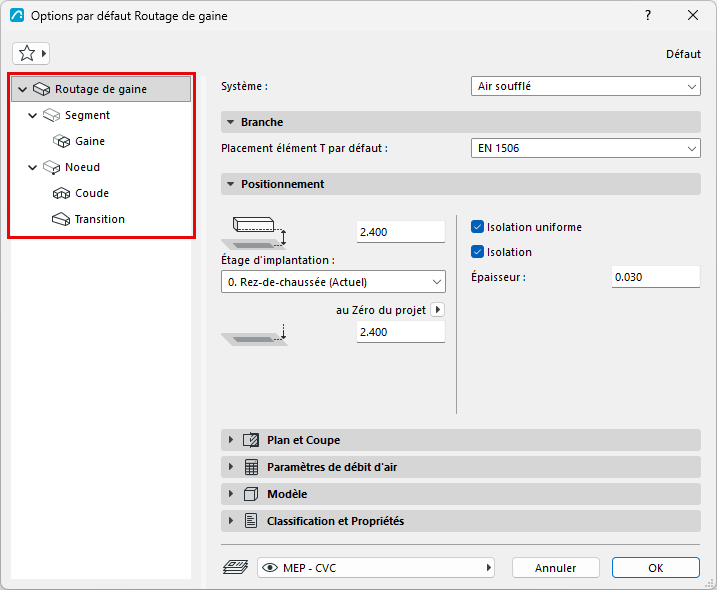Open the Étage d'implantation dropdown
The height and width of the screenshot is (590, 717).
333,282
